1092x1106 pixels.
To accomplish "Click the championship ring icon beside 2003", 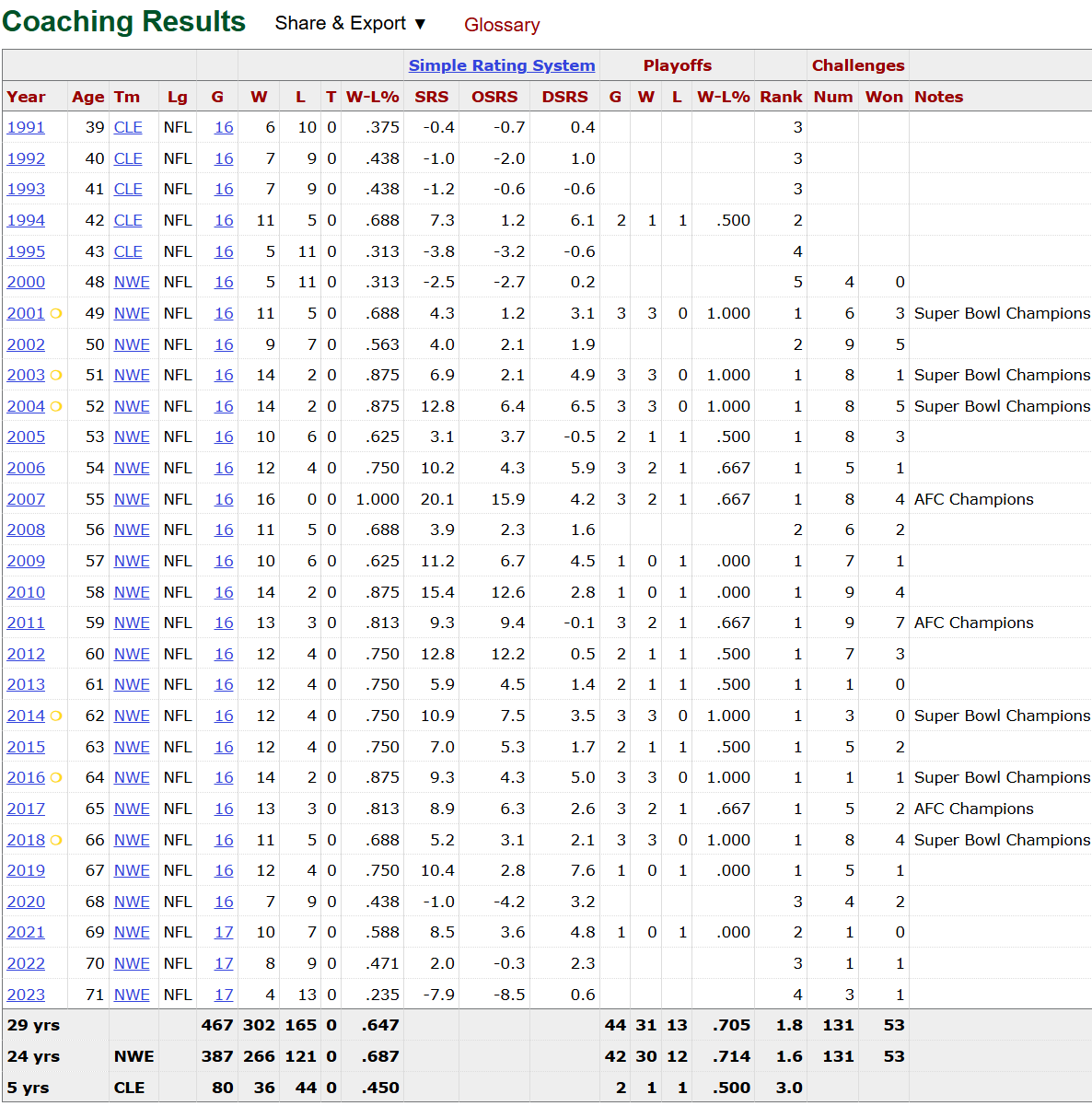I will pos(56,376).
